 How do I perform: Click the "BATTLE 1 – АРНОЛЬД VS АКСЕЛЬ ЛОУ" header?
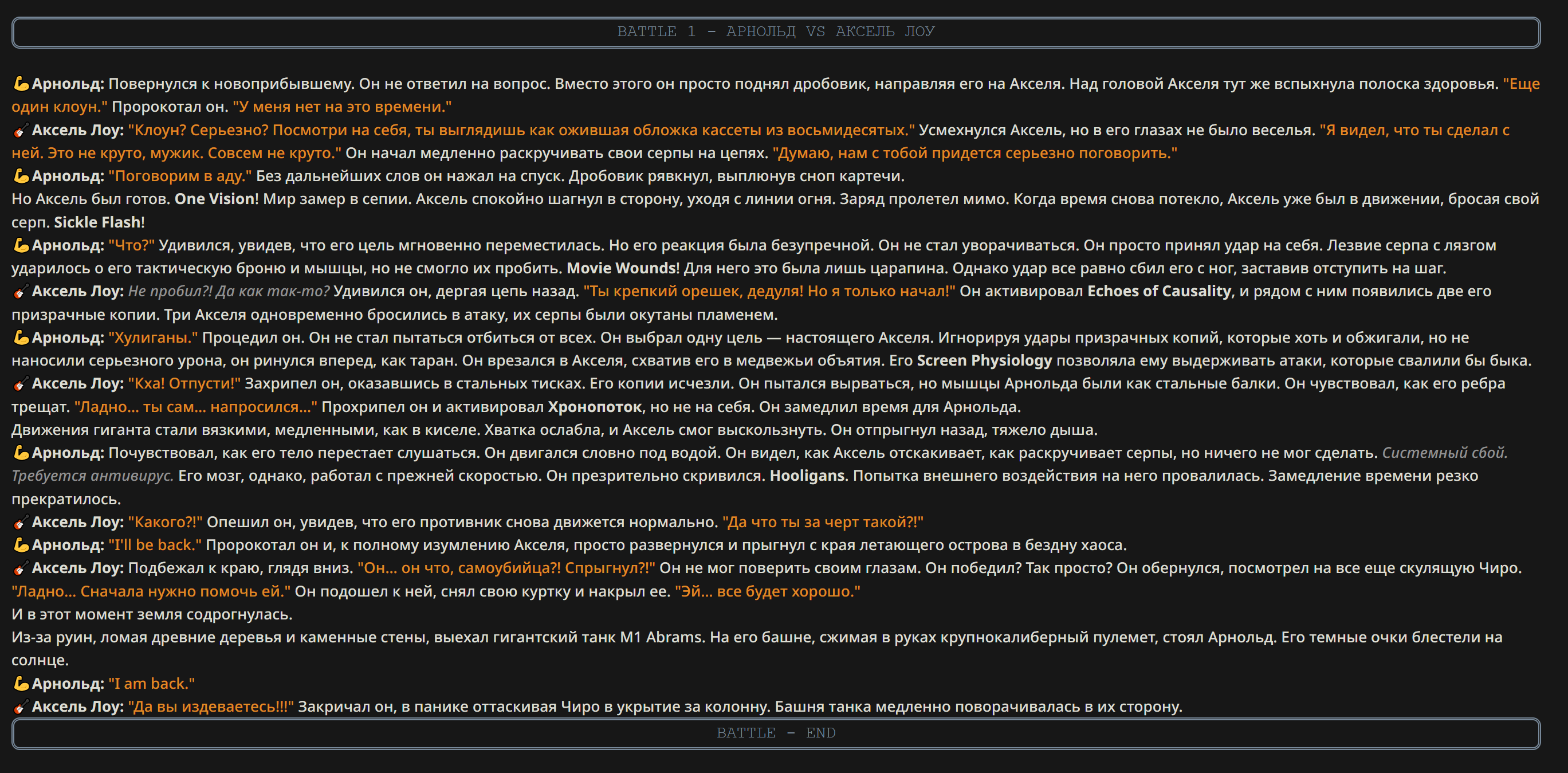(776, 32)
